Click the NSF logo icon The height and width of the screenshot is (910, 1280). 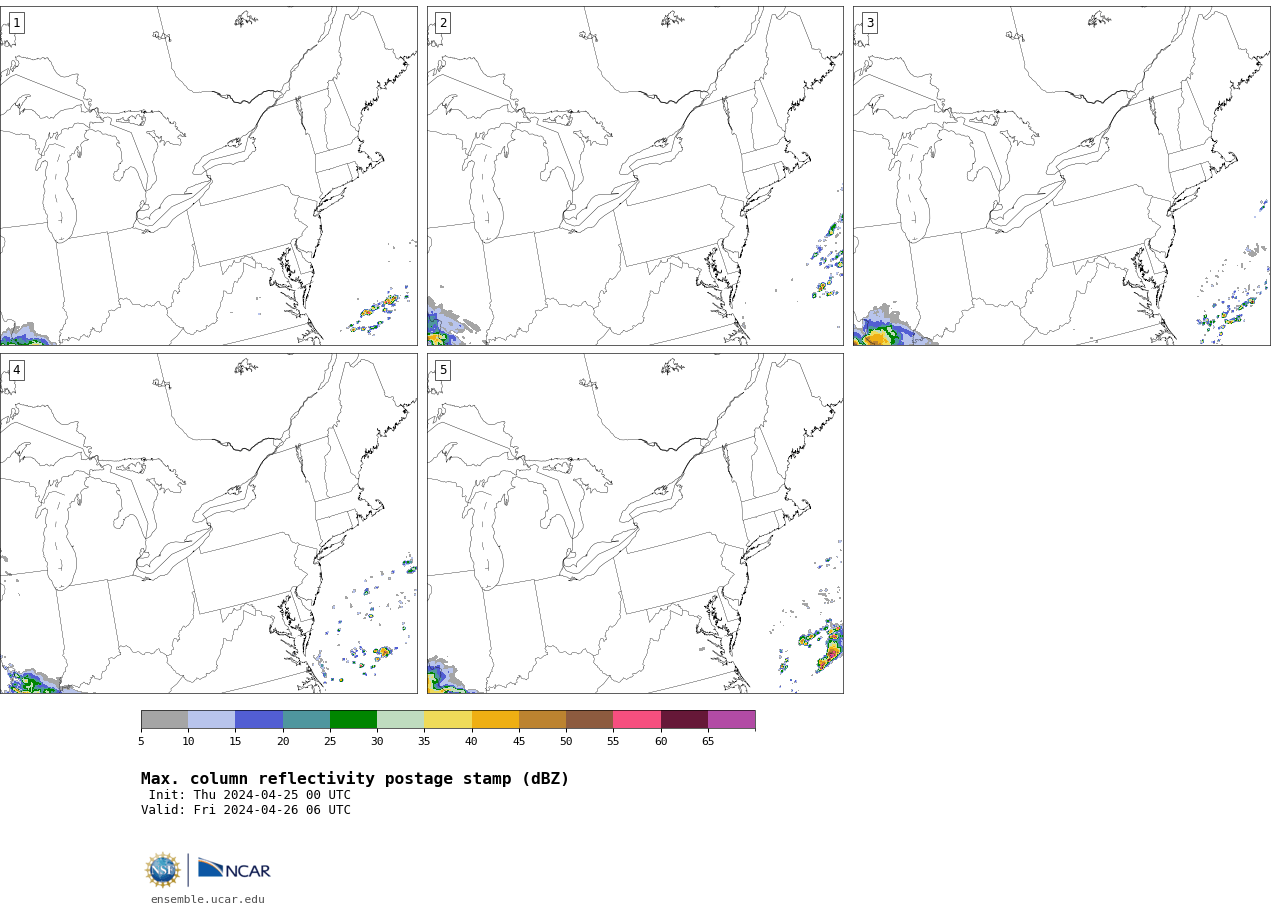click(163, 870)
